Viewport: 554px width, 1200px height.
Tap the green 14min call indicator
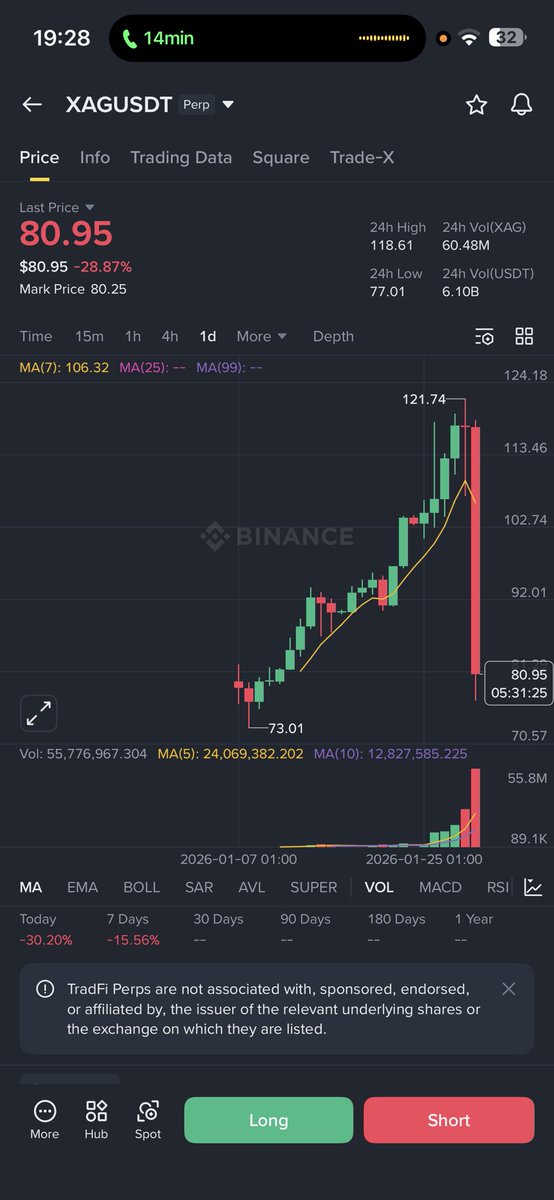pyautogui.click(x=158, y=38)
